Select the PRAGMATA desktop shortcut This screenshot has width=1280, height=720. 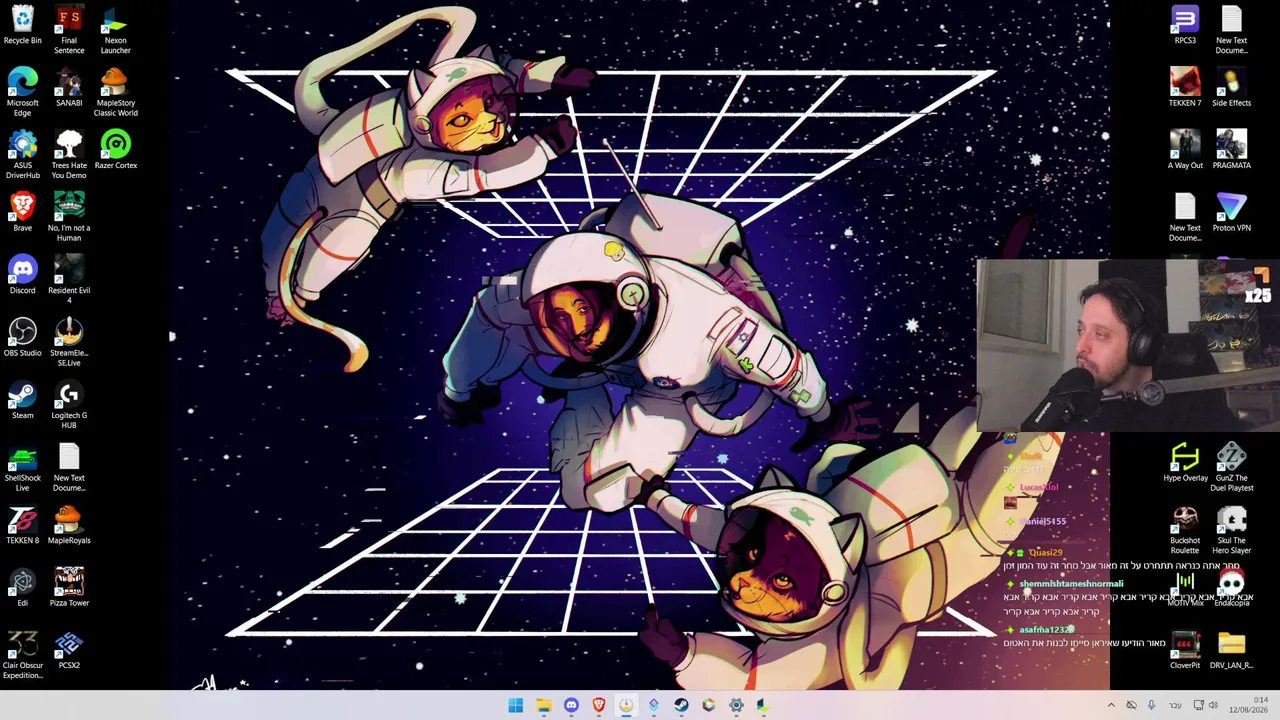1231,150
